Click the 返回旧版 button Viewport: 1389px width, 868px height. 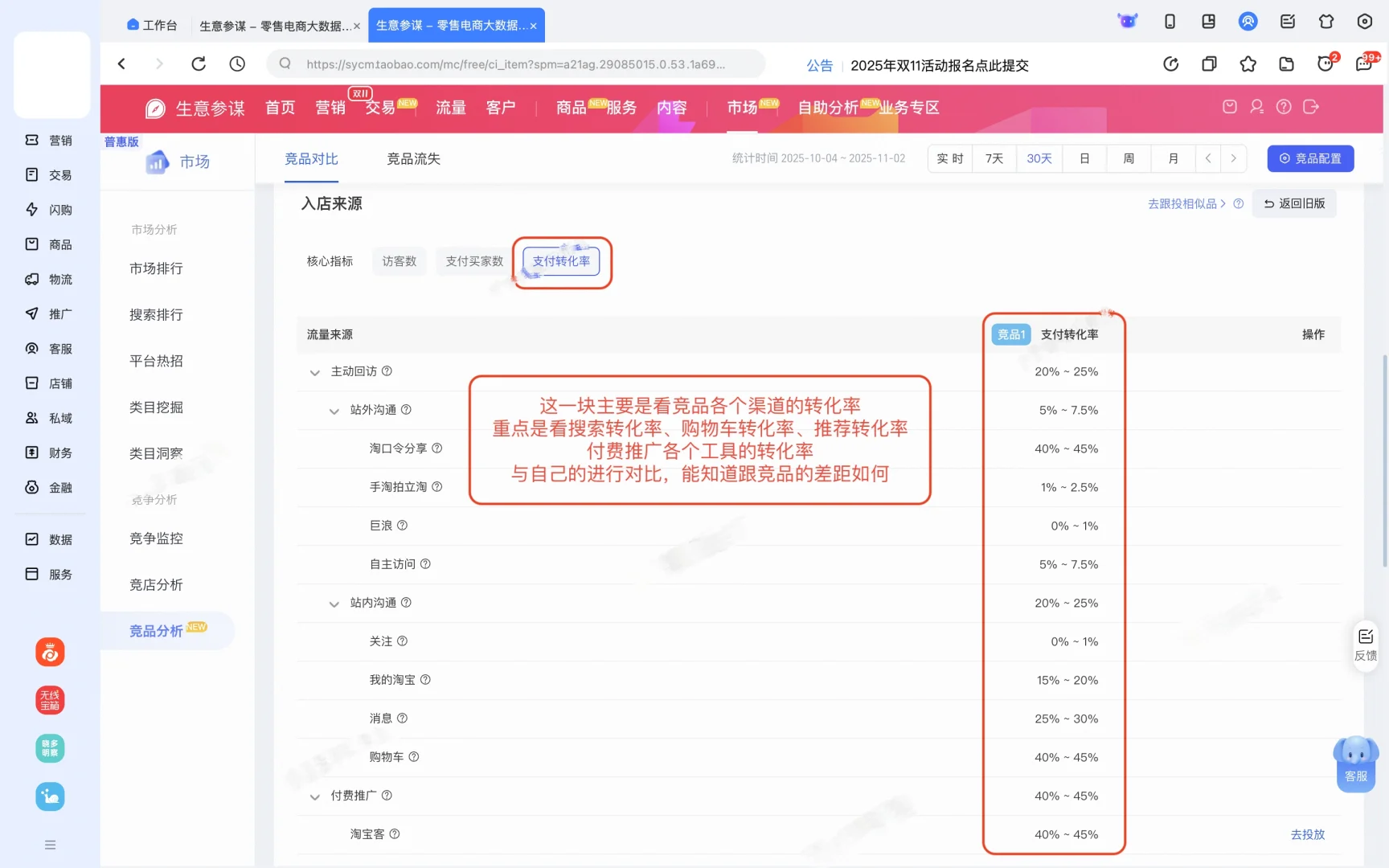pyautogui.click(x=1294, y=203)
